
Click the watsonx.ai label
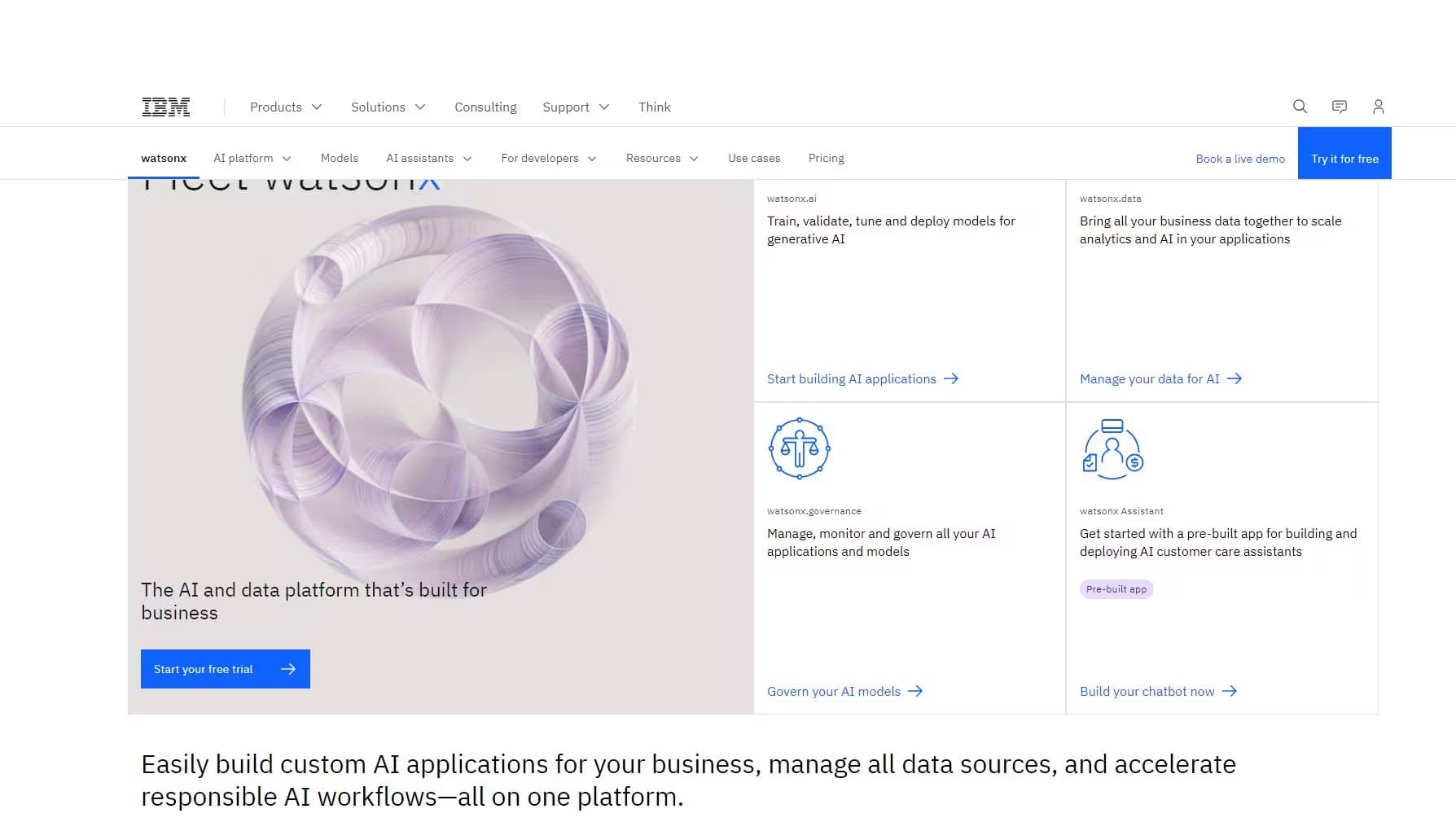(792, 199)
